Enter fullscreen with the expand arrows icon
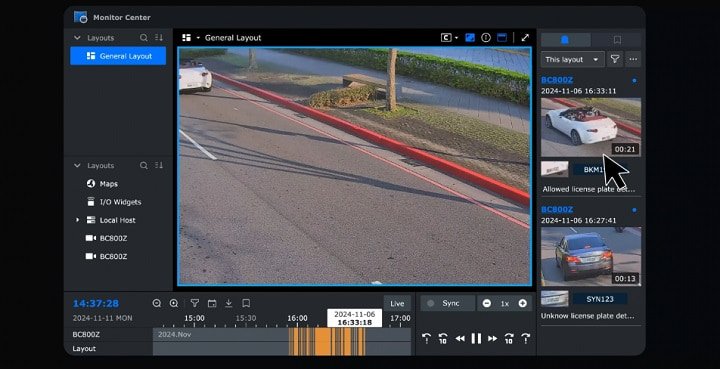 (x=525, y=38)
